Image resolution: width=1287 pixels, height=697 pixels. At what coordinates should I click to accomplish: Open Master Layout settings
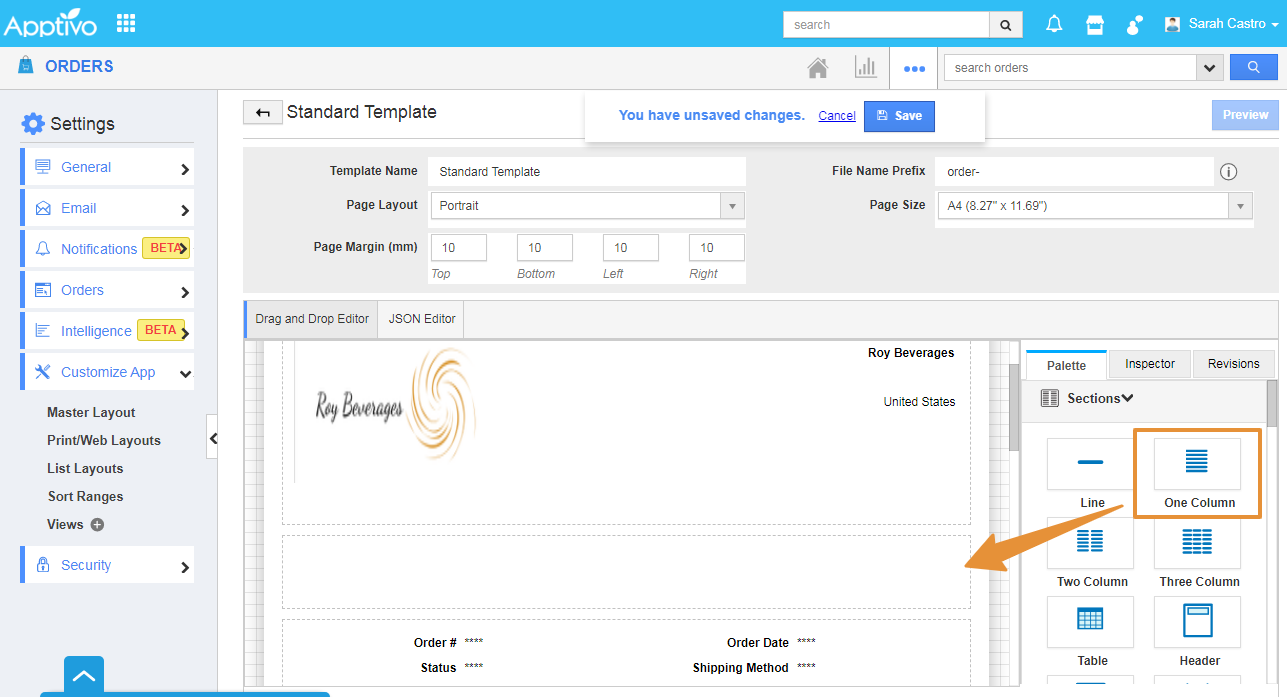tap(91, 412)
